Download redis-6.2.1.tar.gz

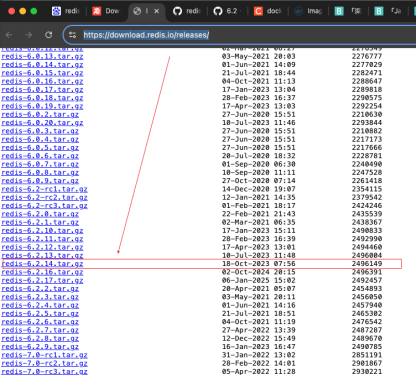pyautogui.click(x=40, y=222)
